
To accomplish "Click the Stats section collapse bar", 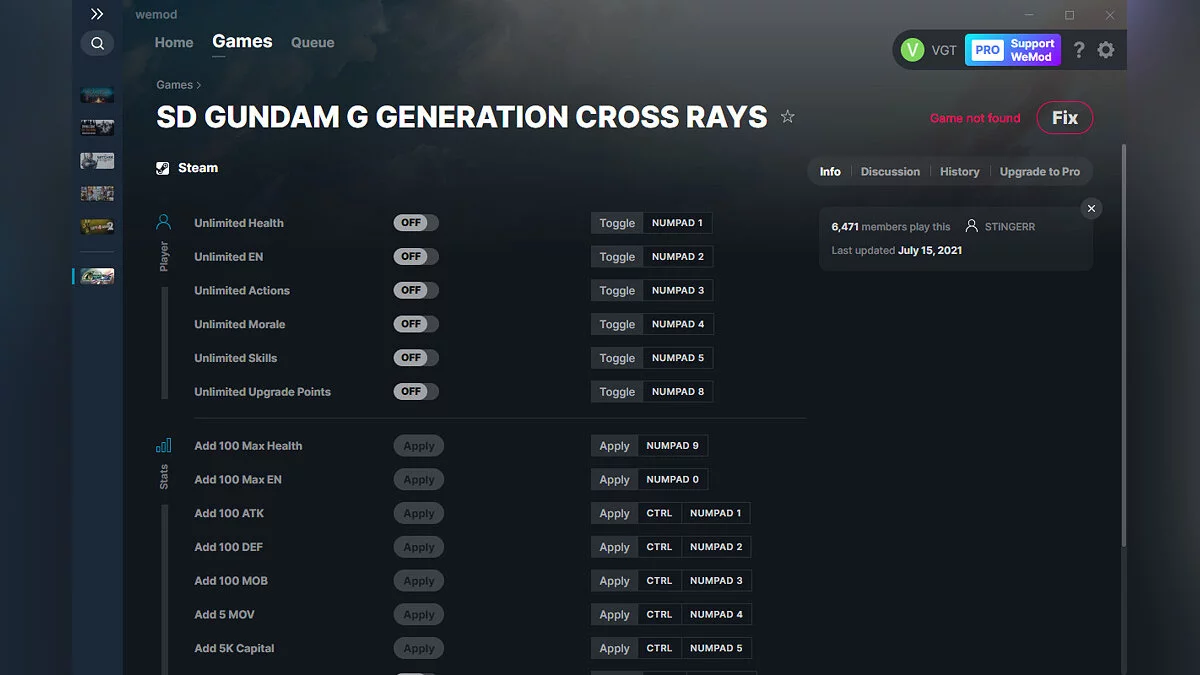I will click(165, 590).
